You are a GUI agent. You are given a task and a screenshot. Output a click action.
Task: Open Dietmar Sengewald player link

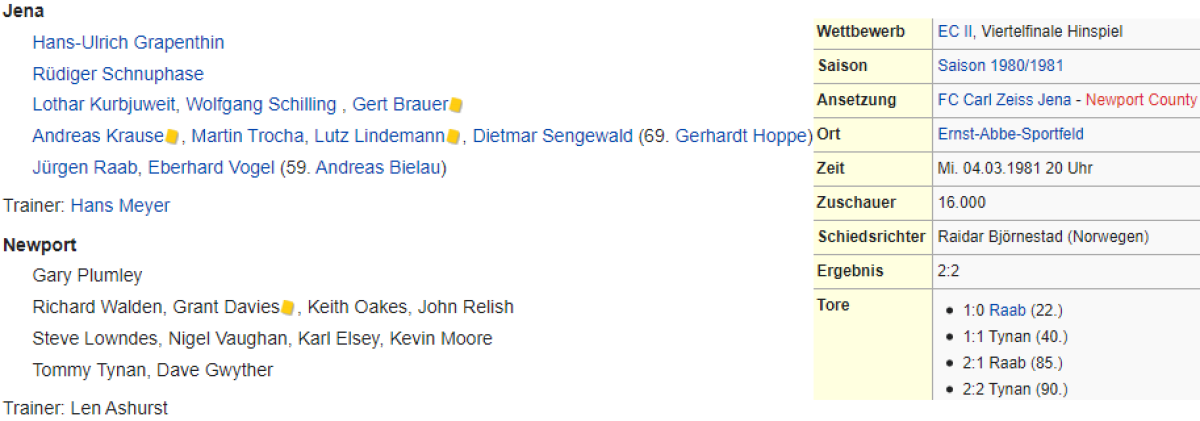[553, 136]
